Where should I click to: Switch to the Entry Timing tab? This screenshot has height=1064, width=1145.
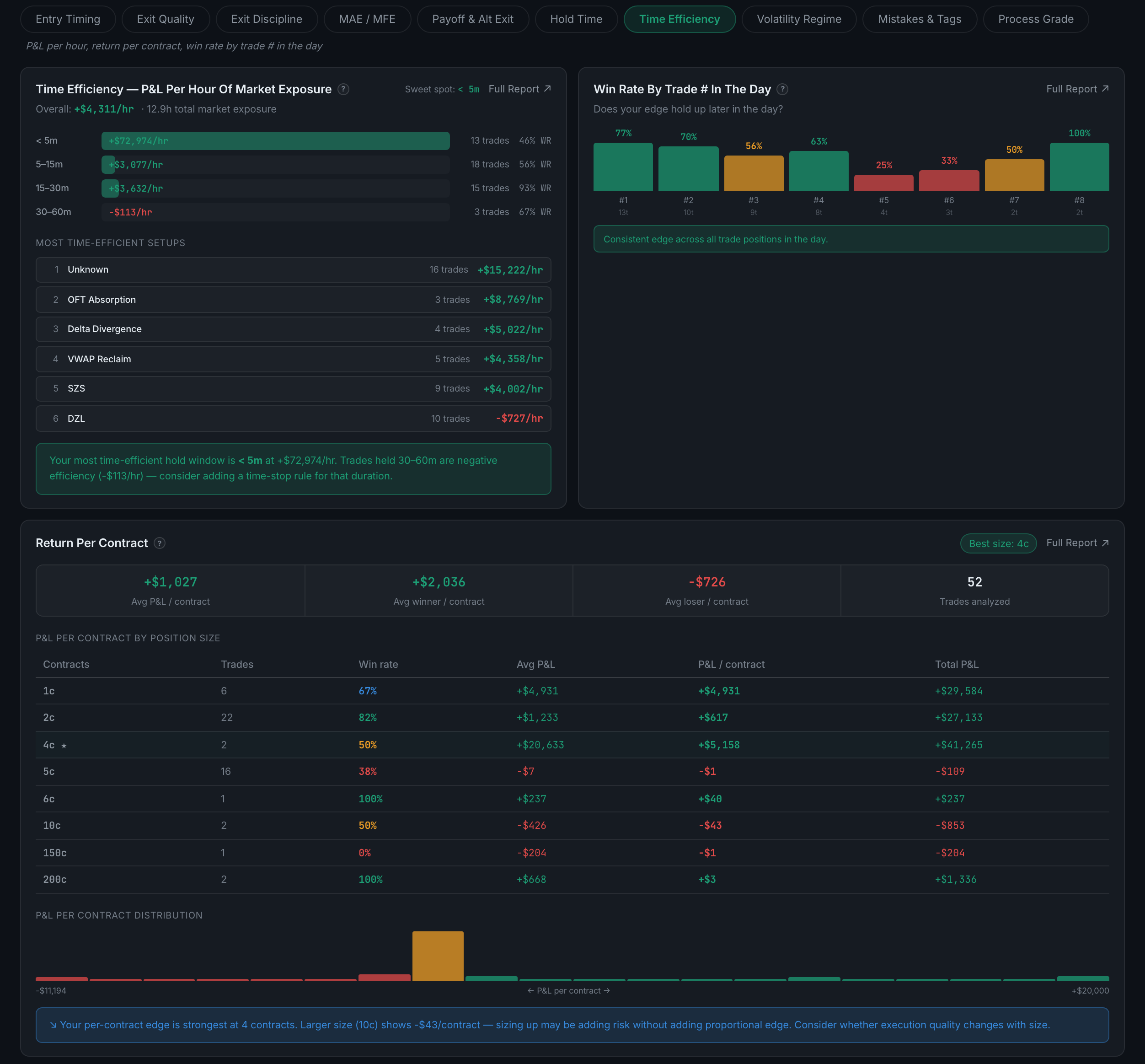pyautogui.click(x=68, y=19)
